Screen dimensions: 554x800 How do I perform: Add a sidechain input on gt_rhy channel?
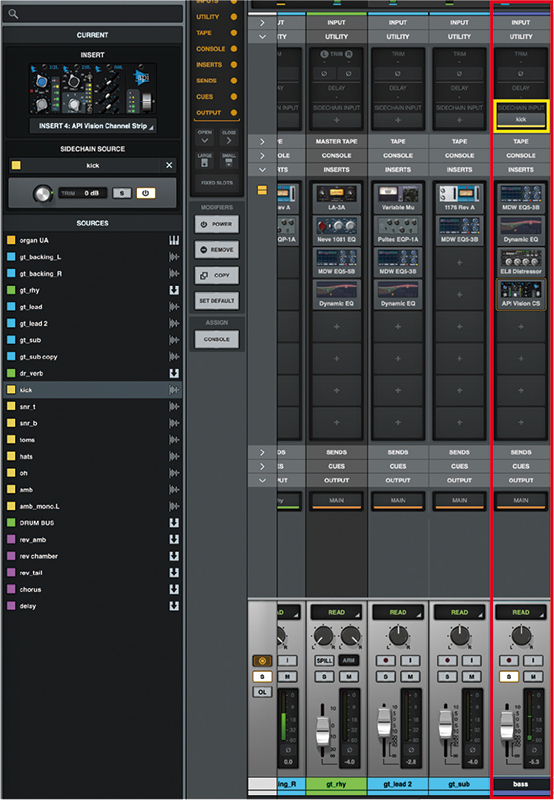(x=336, y=120)
